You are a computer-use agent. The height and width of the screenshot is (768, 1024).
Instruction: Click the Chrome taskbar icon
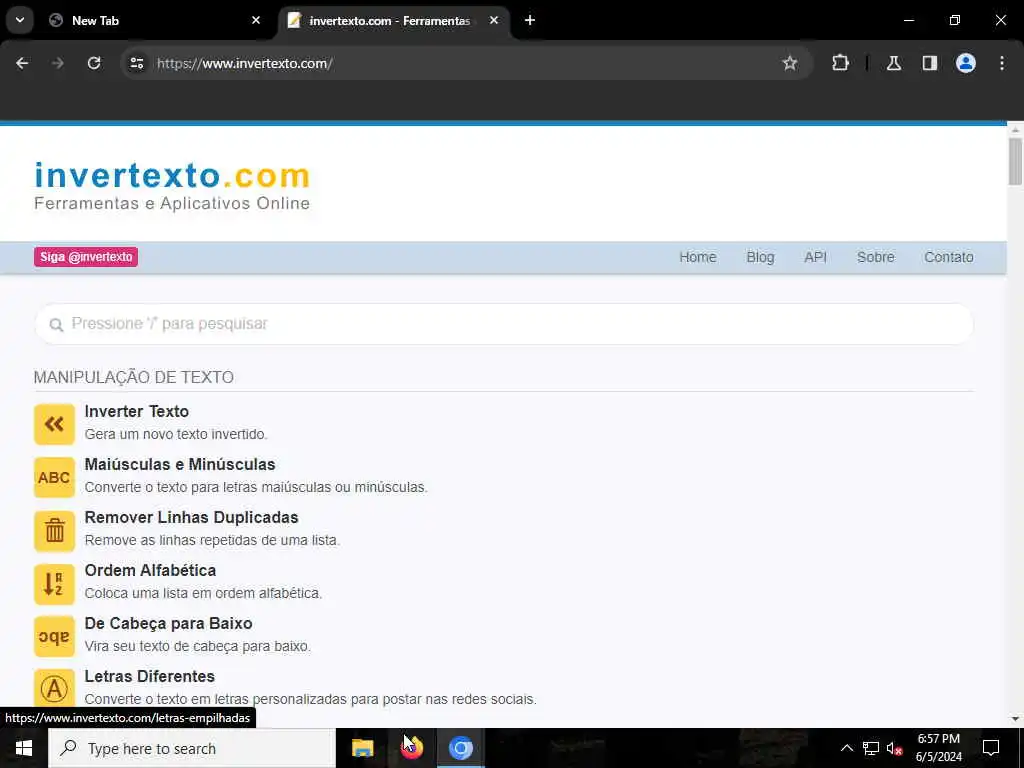click(461, 748)
